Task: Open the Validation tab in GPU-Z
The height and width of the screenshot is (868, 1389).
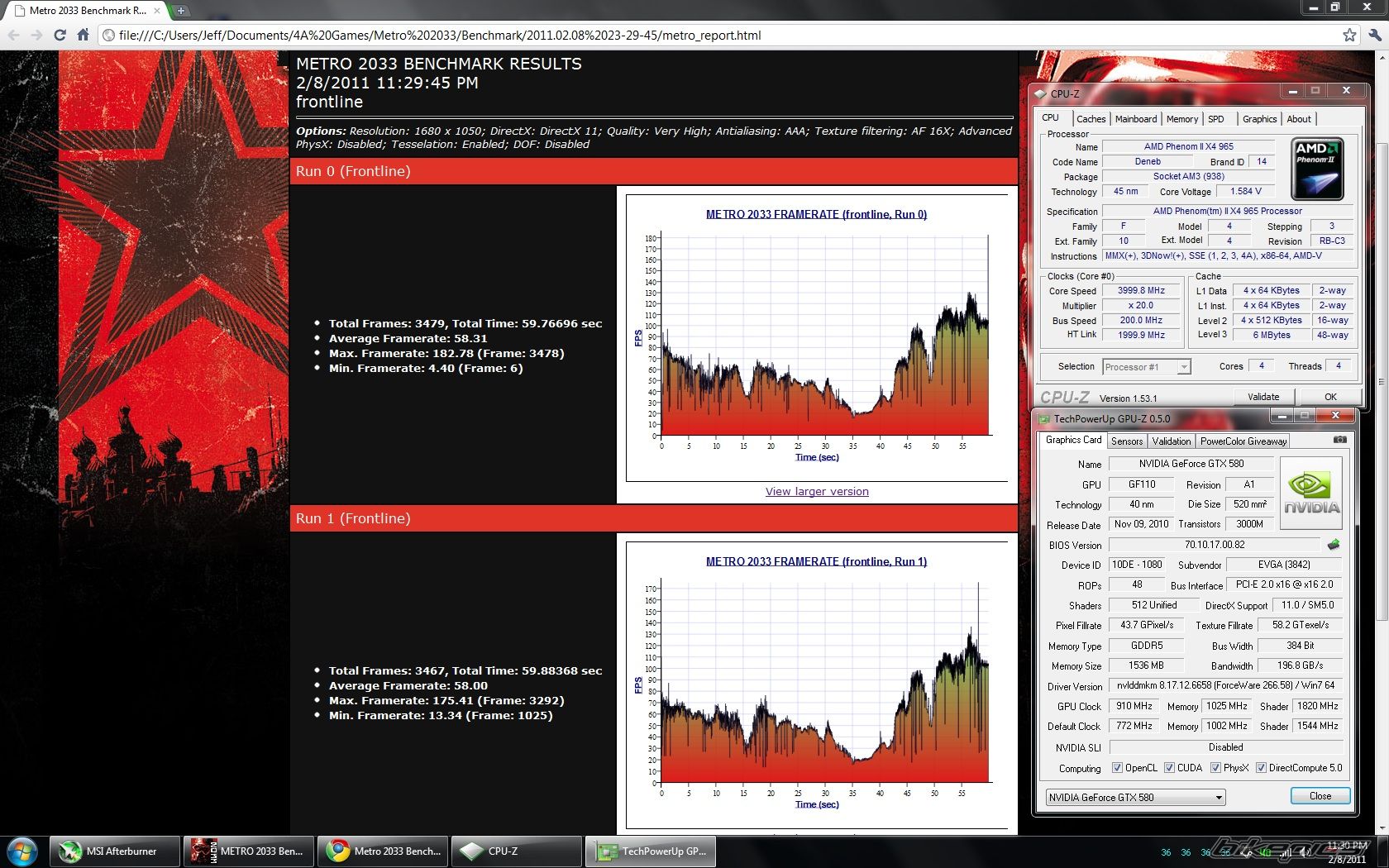Action: pyautogui.click(x=1172, y=441)
